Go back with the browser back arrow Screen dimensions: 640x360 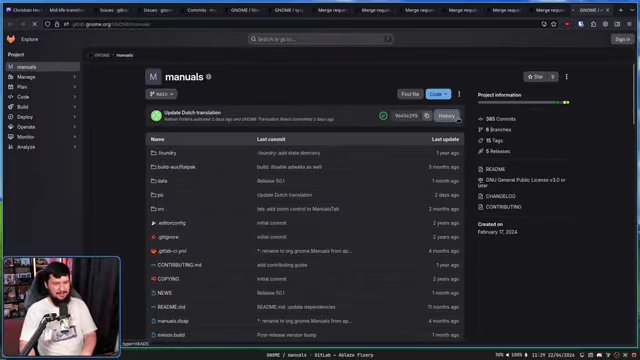(11, 24)
